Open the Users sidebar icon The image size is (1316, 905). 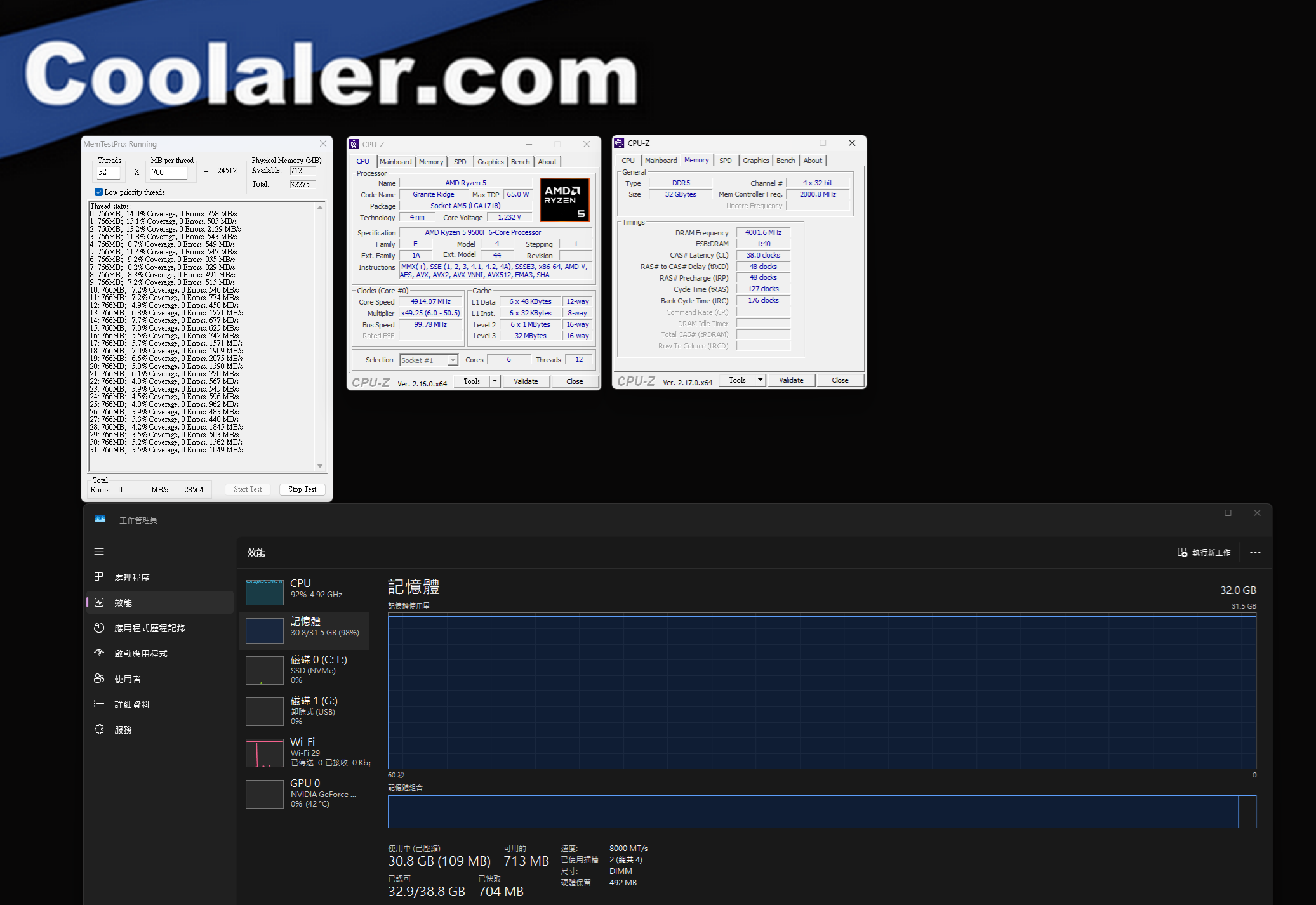click(99, 678)
